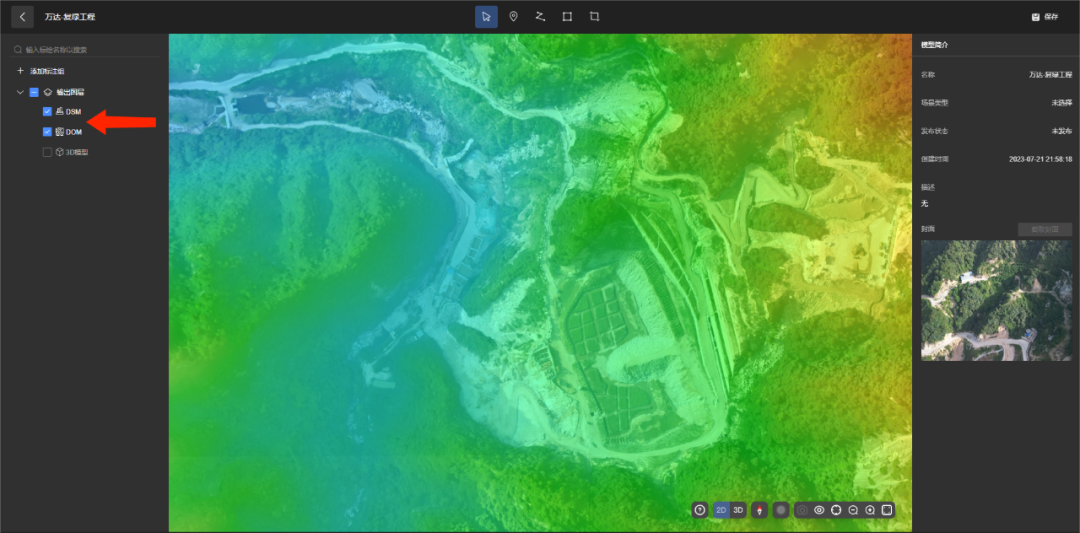Reset orientation with compass icon
Screen dimensions: 1080x533
click(760, 510)
